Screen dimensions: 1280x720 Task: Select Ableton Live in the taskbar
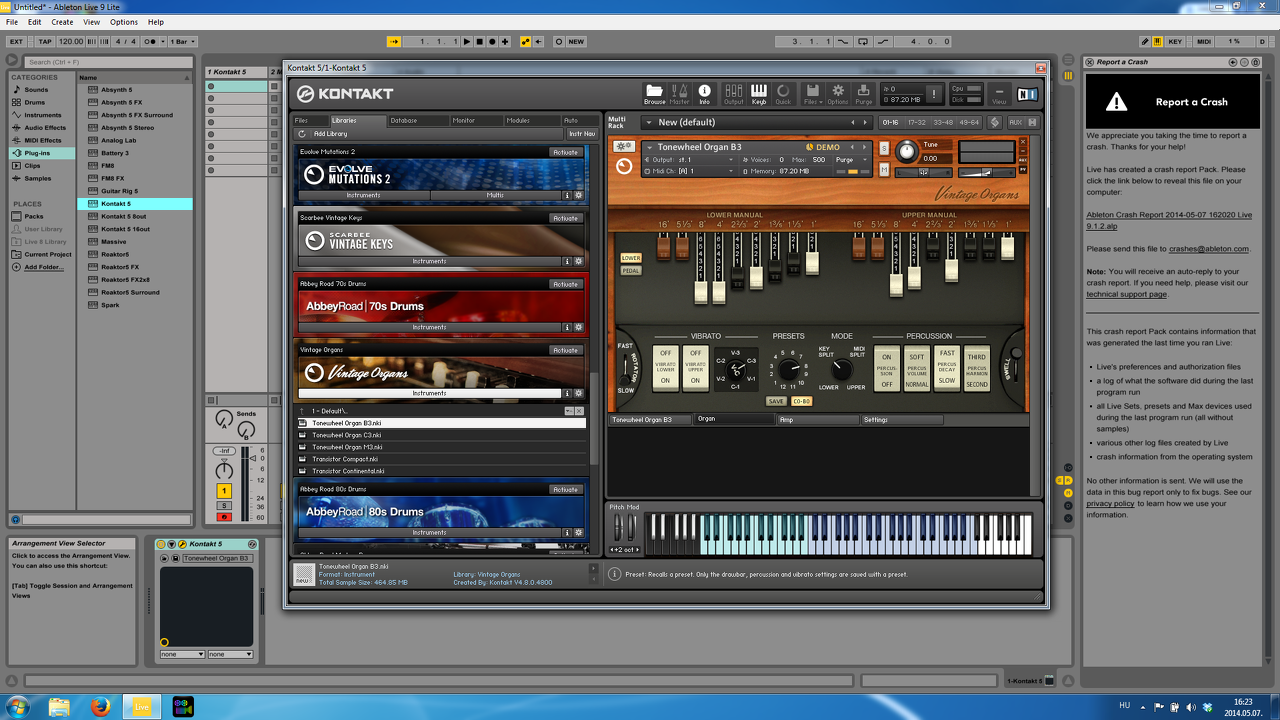pyautogui.click(x=141, y=706)
